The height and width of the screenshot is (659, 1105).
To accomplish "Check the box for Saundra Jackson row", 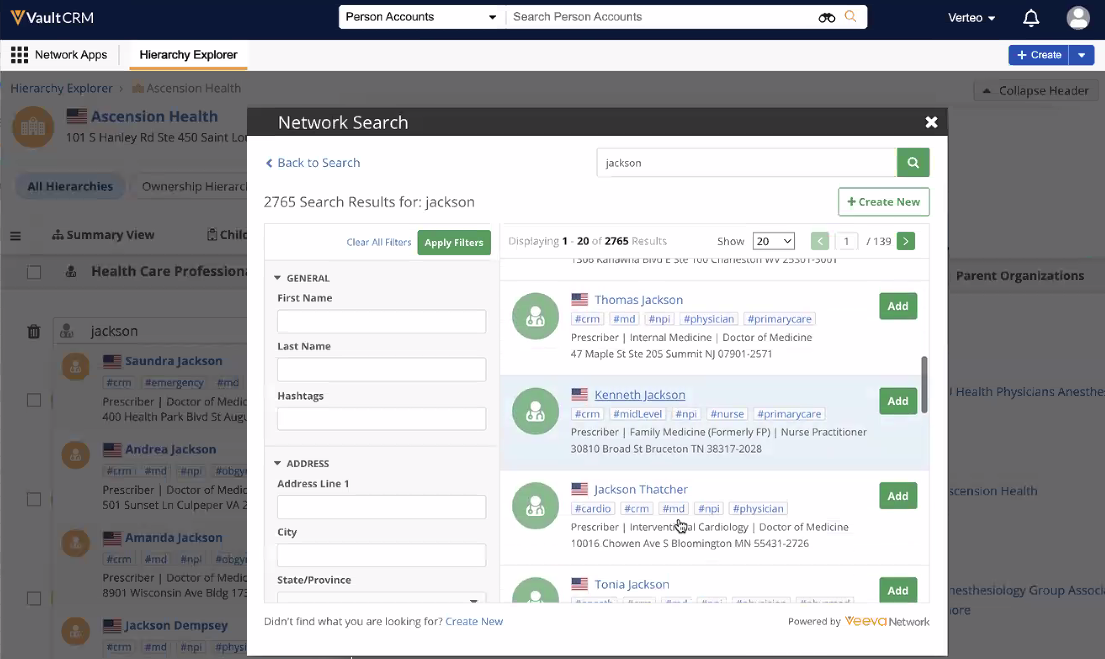I will (x=34, y=400).
